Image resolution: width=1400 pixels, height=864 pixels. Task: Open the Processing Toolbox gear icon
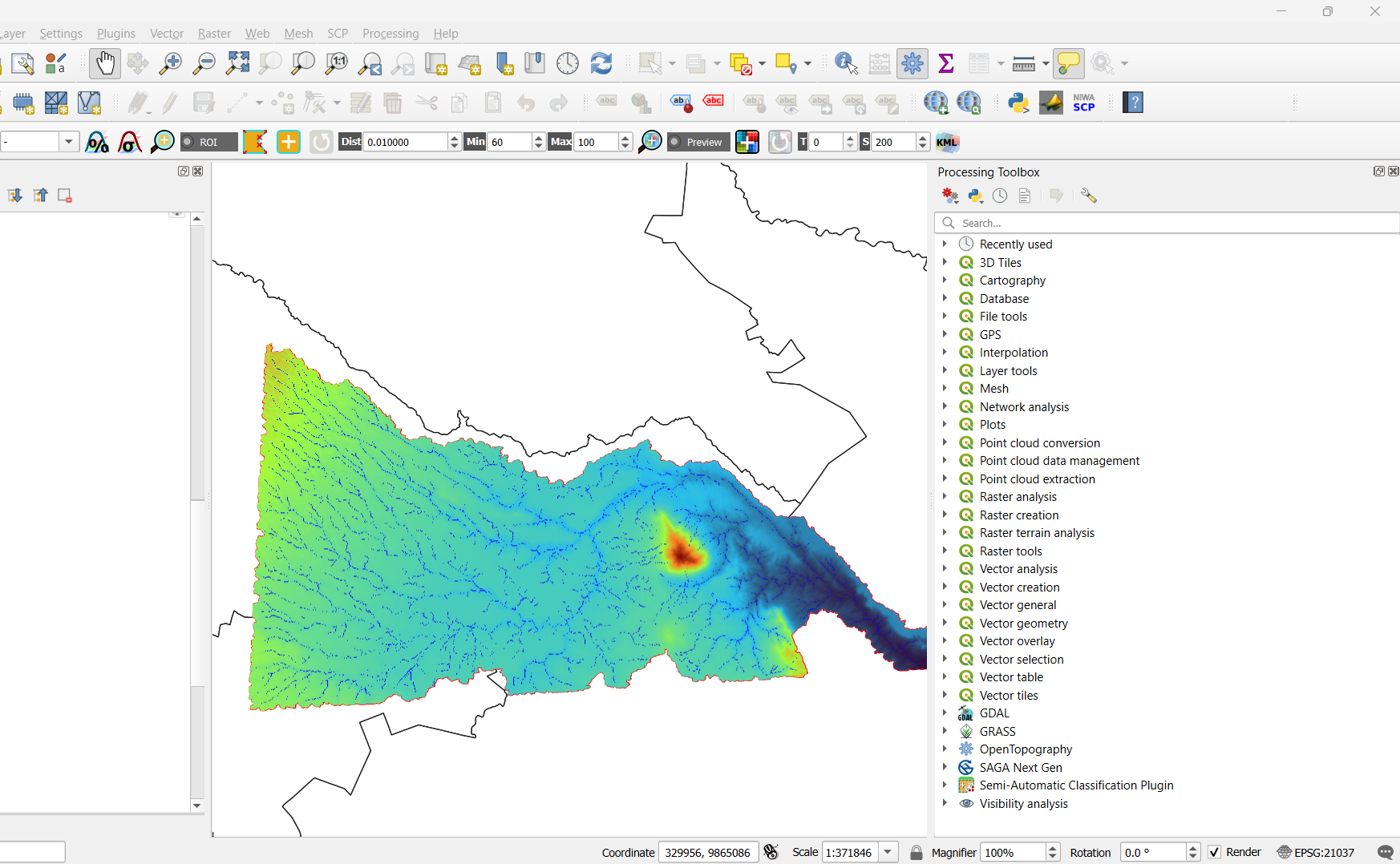click(x=912, y=63)
